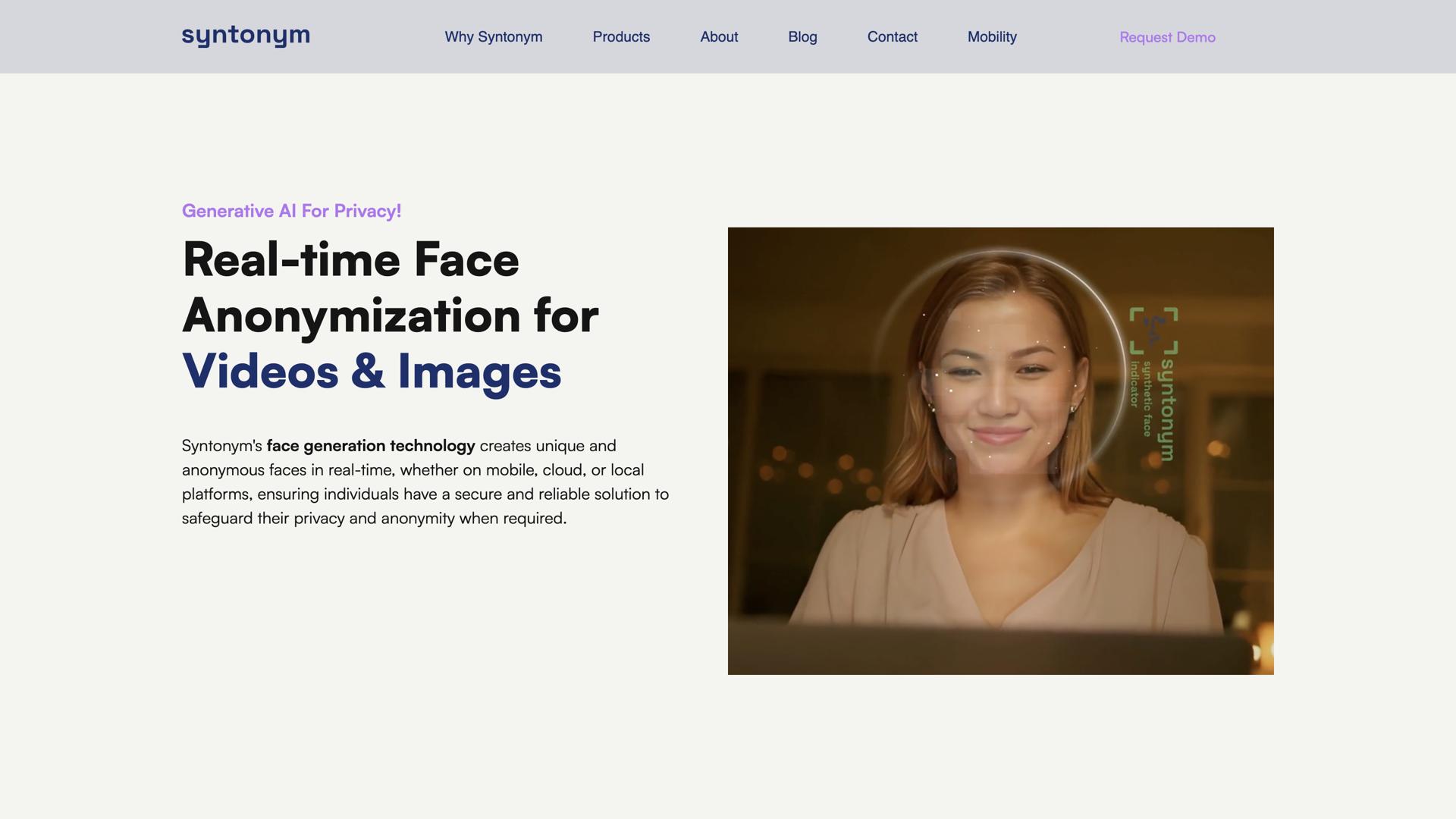Click the 'Anonymization for' headline line
The image size is (1456, 819).
(x=390, y=316)
